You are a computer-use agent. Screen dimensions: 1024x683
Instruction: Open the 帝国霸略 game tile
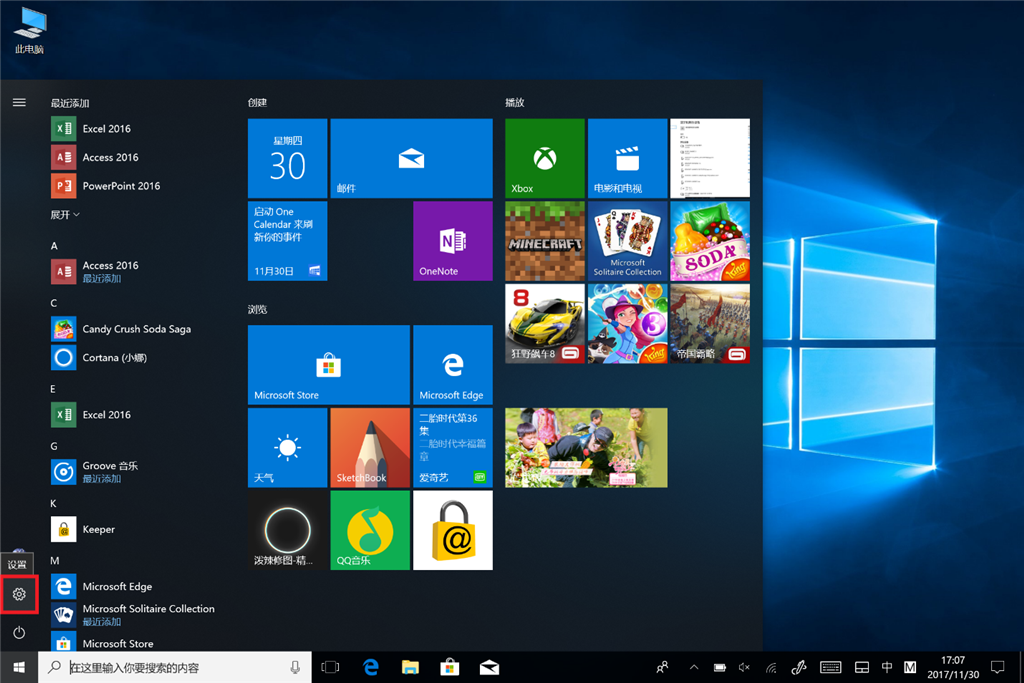[x=710, y=323]
